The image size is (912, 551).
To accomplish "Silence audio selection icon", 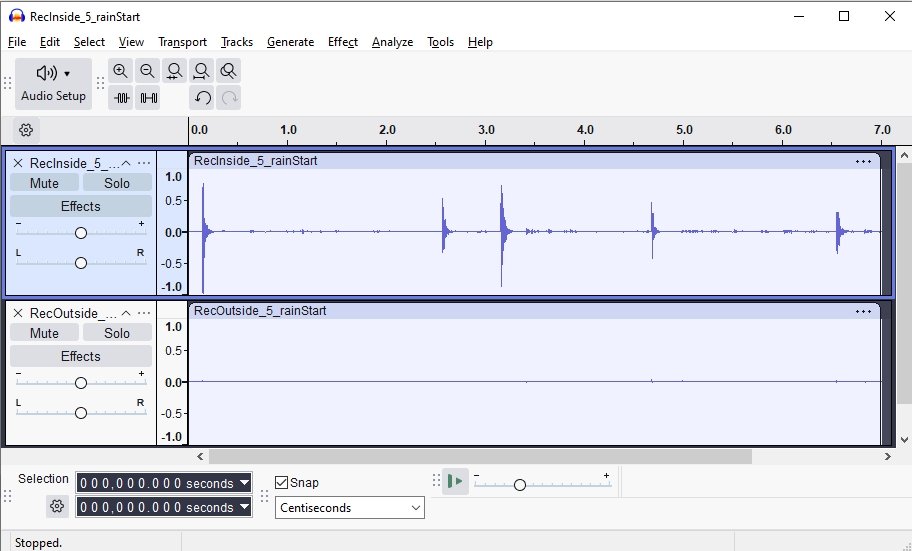I will pyautogui.click(x=149, y=98).
